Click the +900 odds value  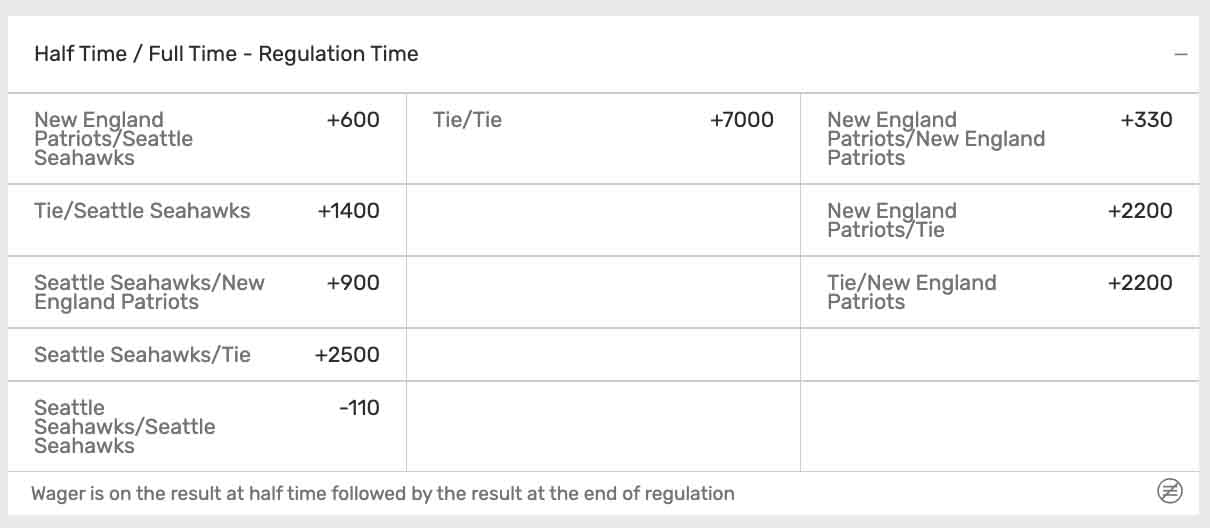[x=353, y=283]
